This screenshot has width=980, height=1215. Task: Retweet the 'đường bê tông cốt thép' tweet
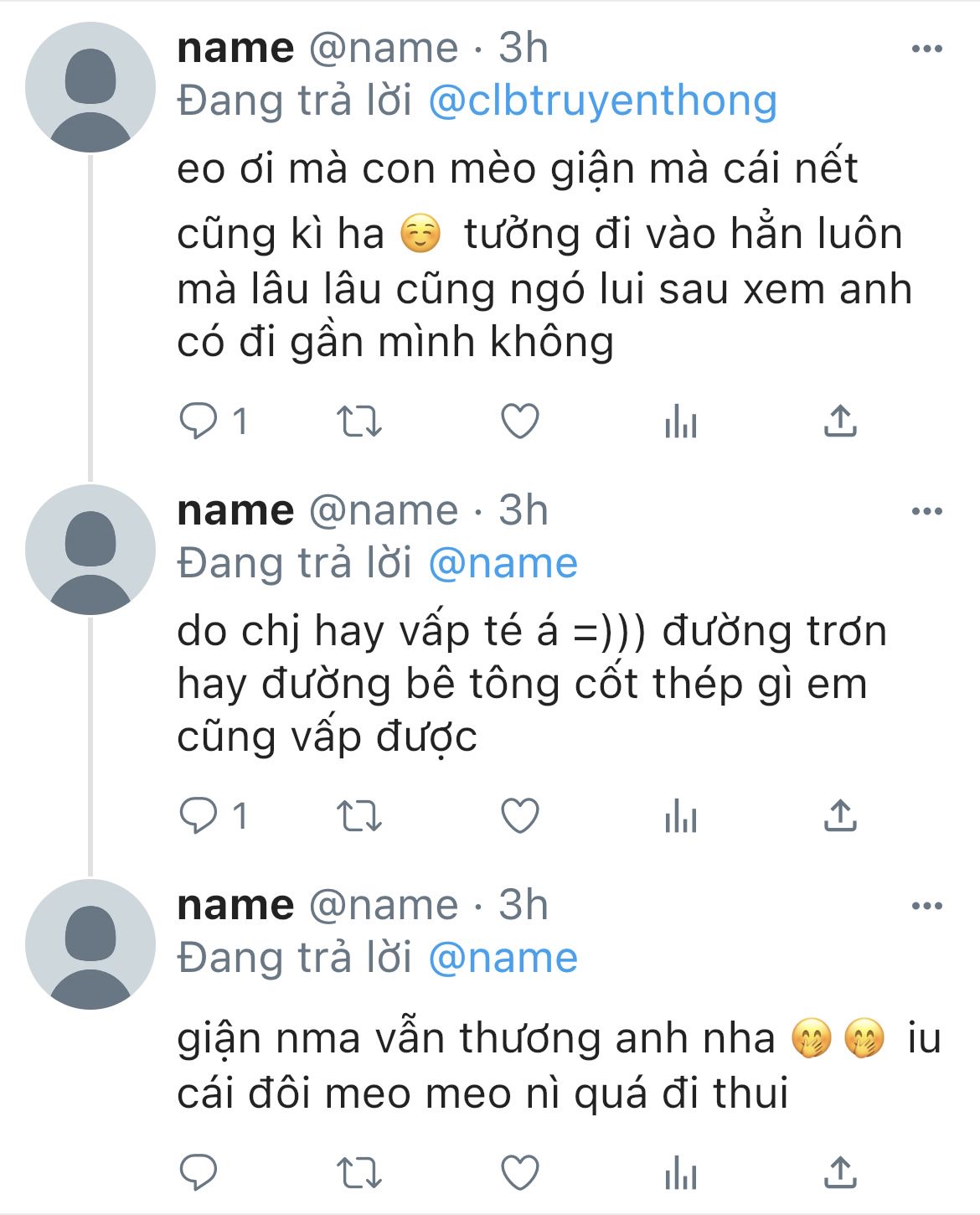click(x=358, y=816)
